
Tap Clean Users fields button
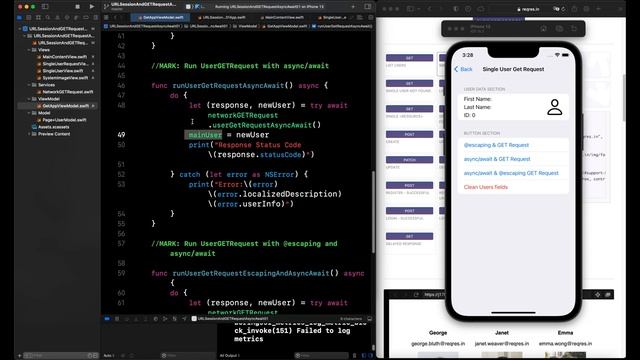[513, 187]
